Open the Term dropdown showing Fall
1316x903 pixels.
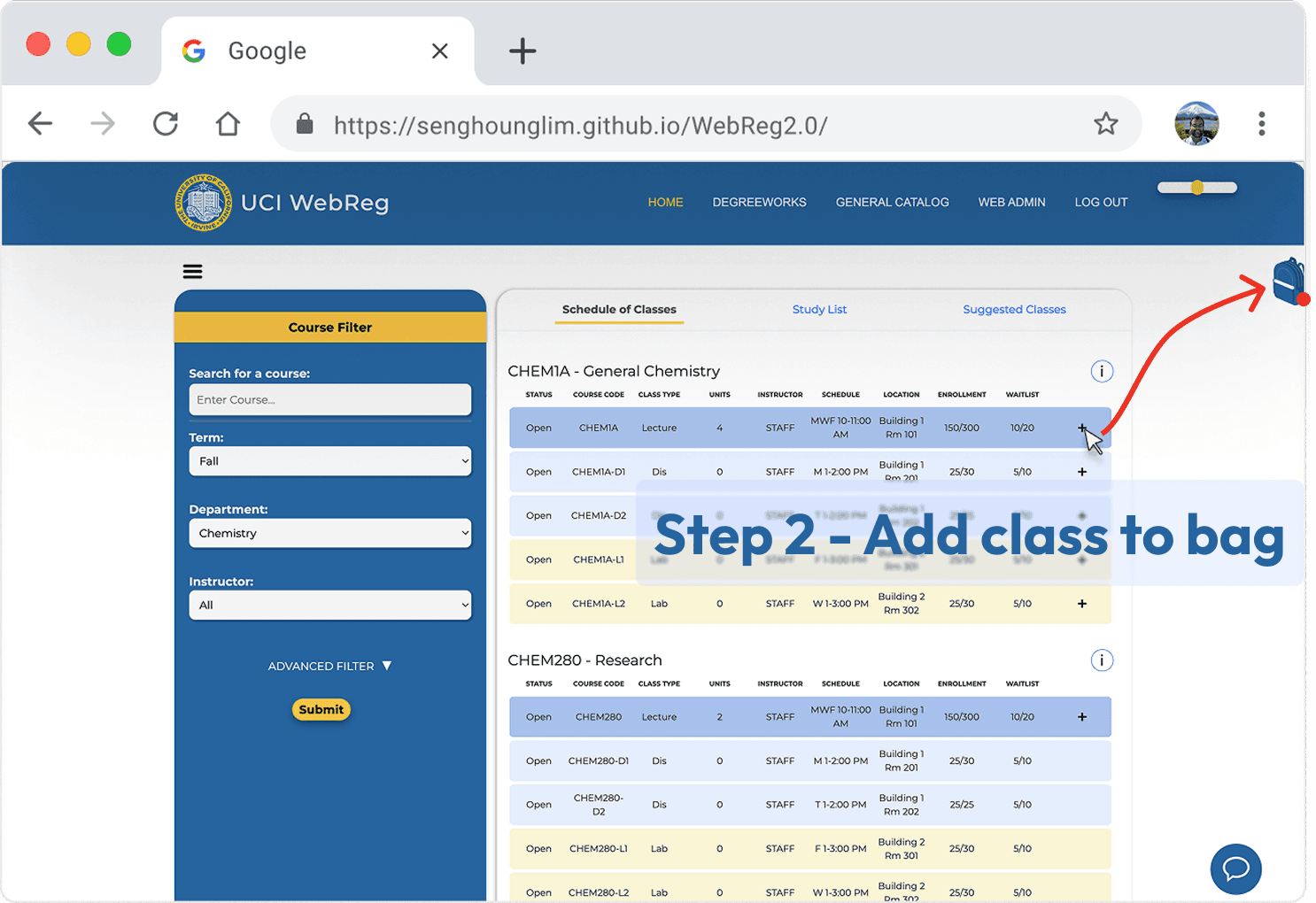pos(330,461)
